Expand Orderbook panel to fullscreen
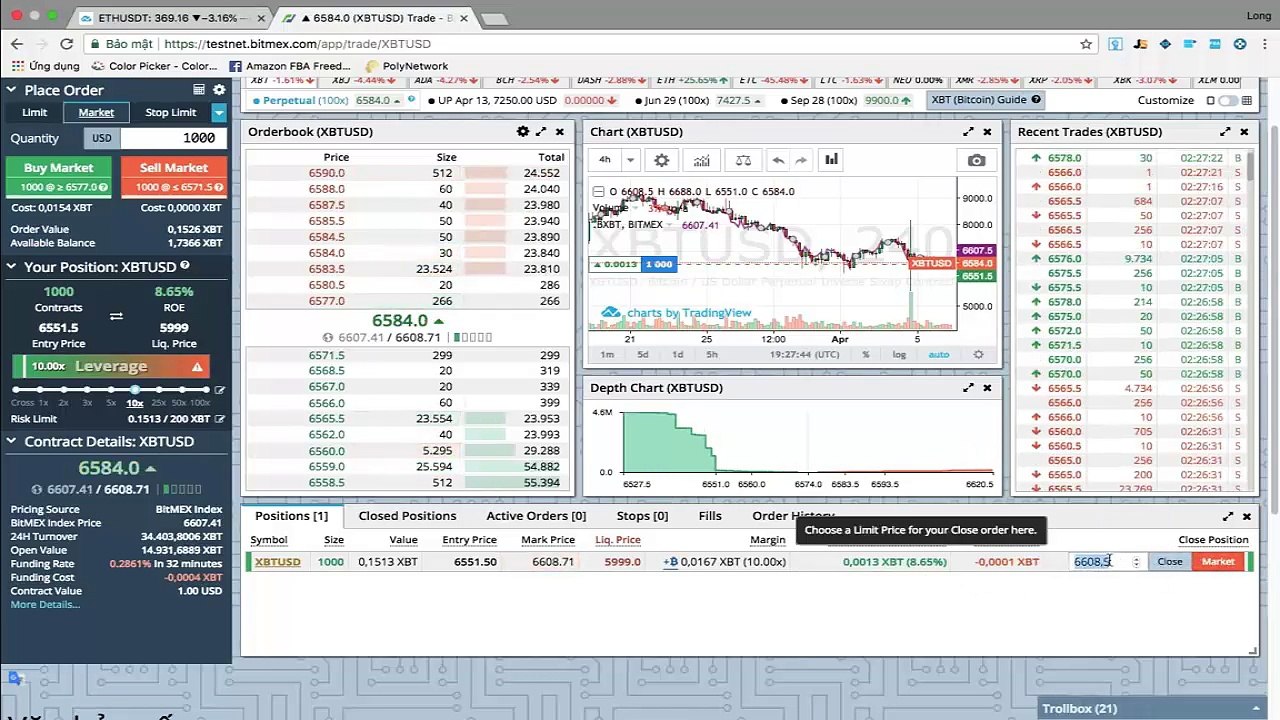1280x720 pixels. point(541,132)
